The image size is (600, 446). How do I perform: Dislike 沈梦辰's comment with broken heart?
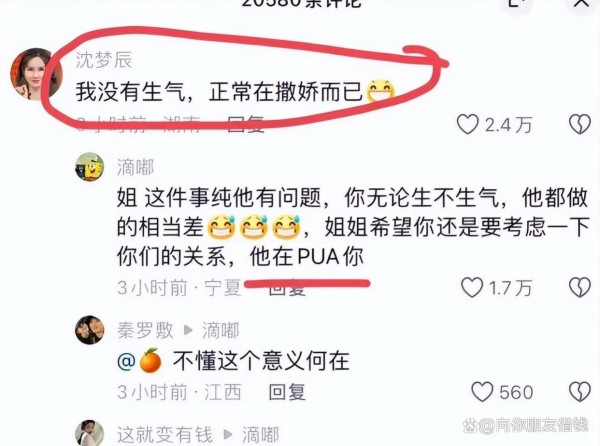tap(580, 125)
